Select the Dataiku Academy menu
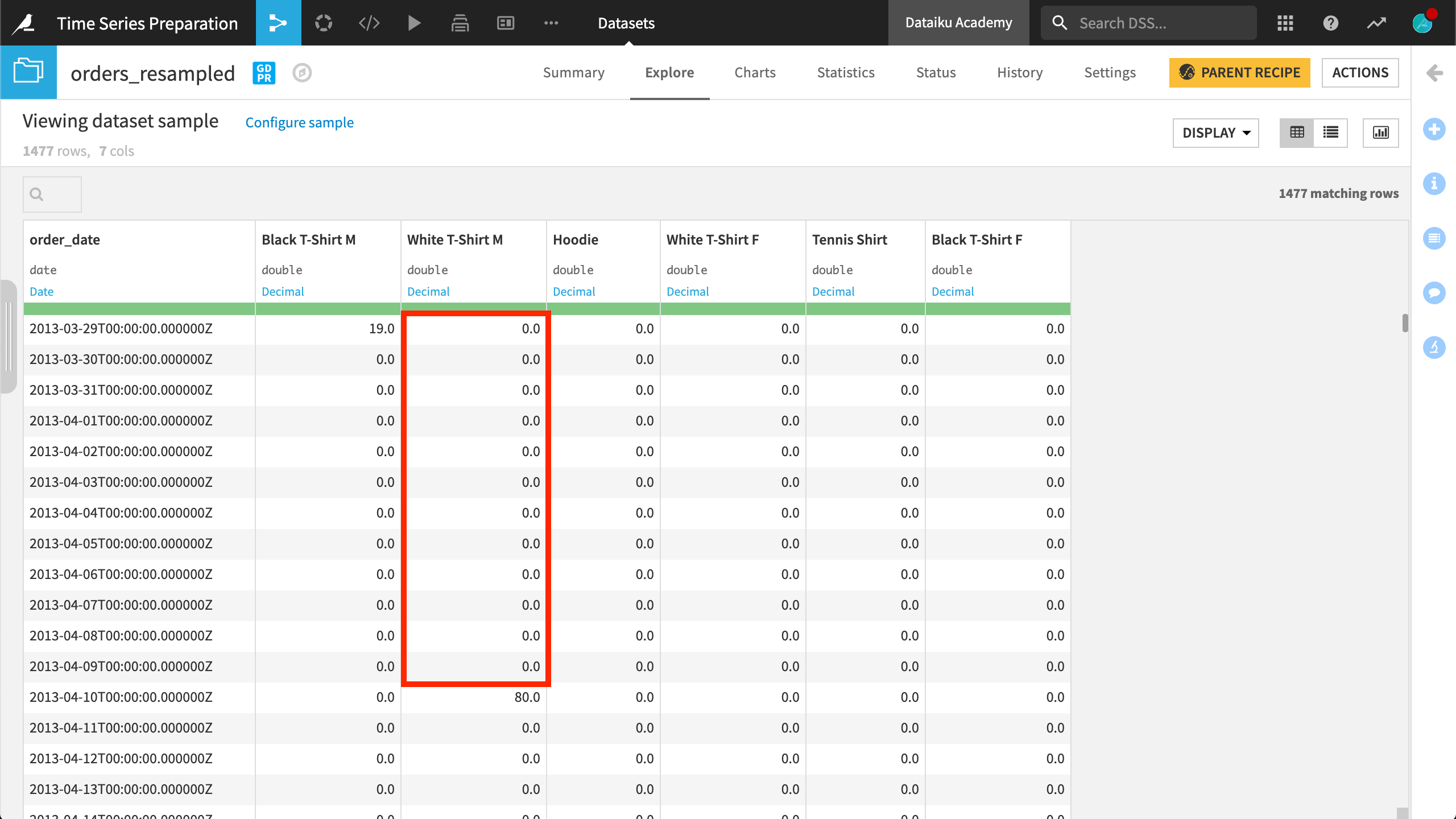 (956, 22)
